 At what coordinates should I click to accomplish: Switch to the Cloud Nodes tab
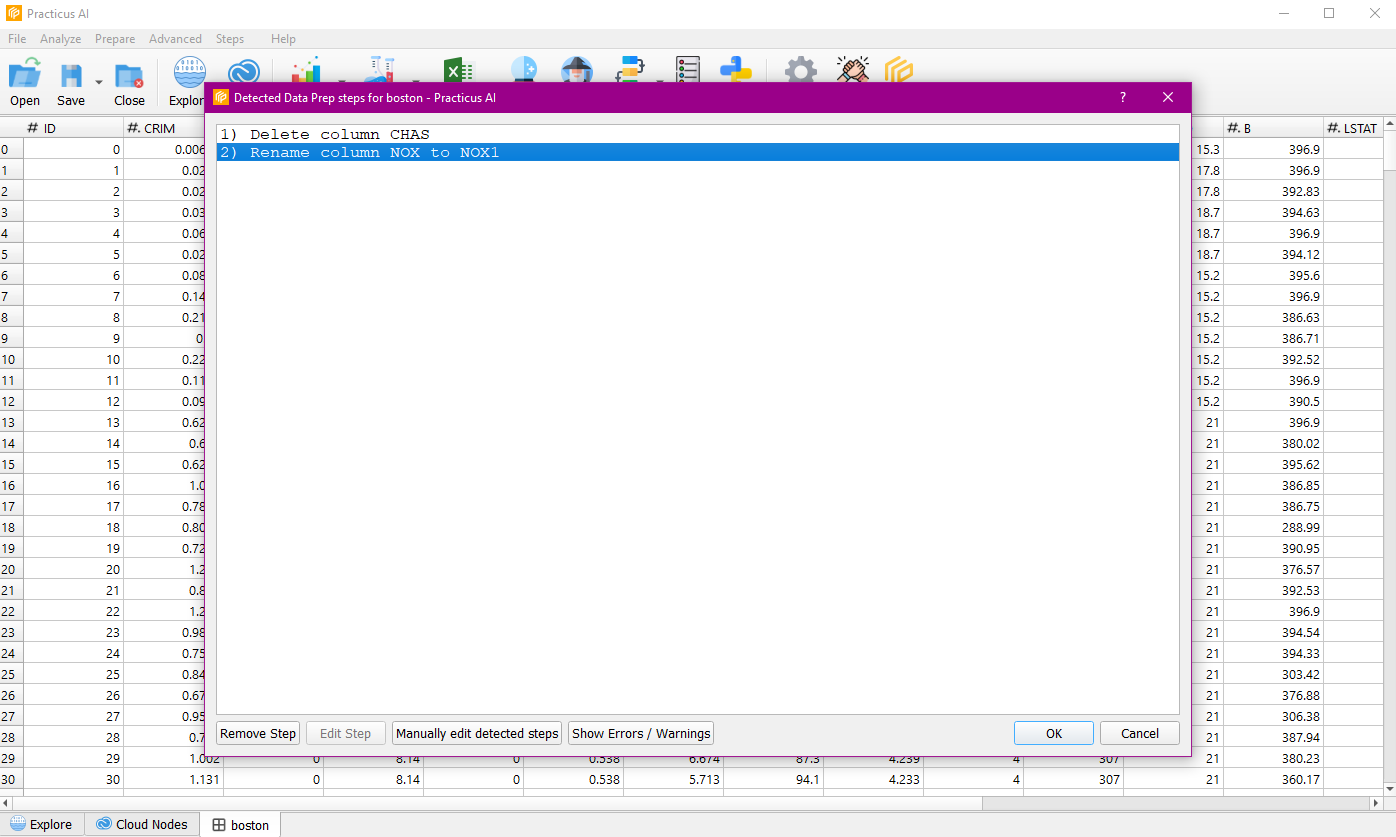pyautogui.click(x=141, y=825)
